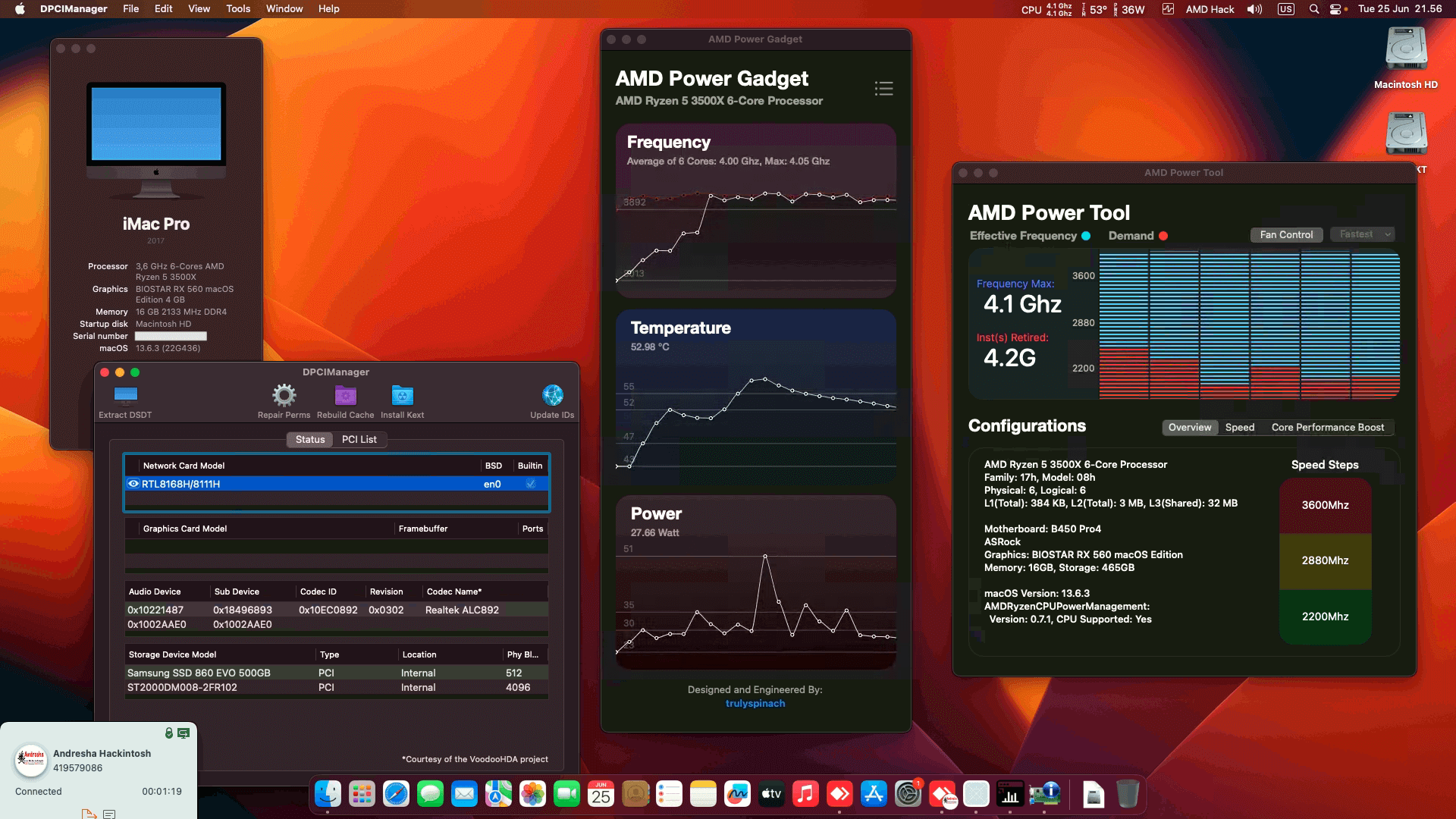Open the US input source menu

tap(1285, 9)
